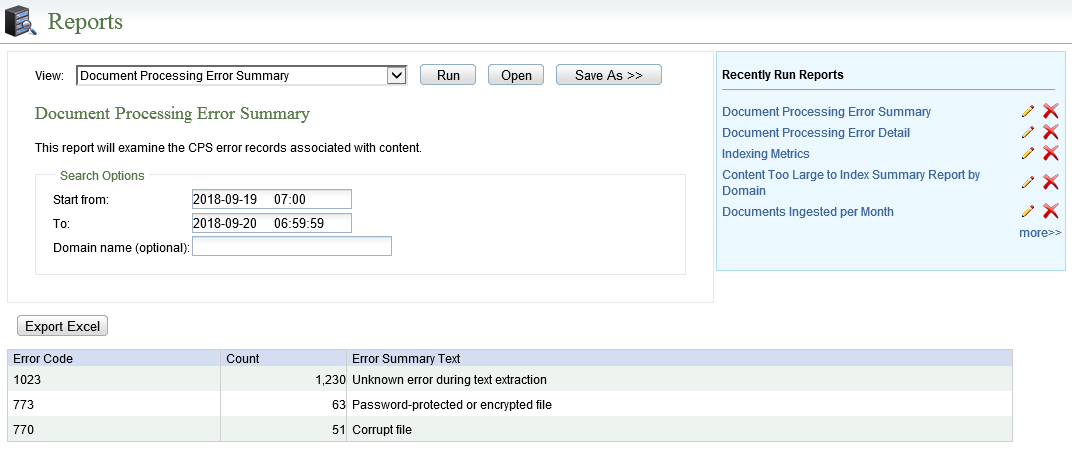Open Documents Ingested per Month link

tap(807, 212)
